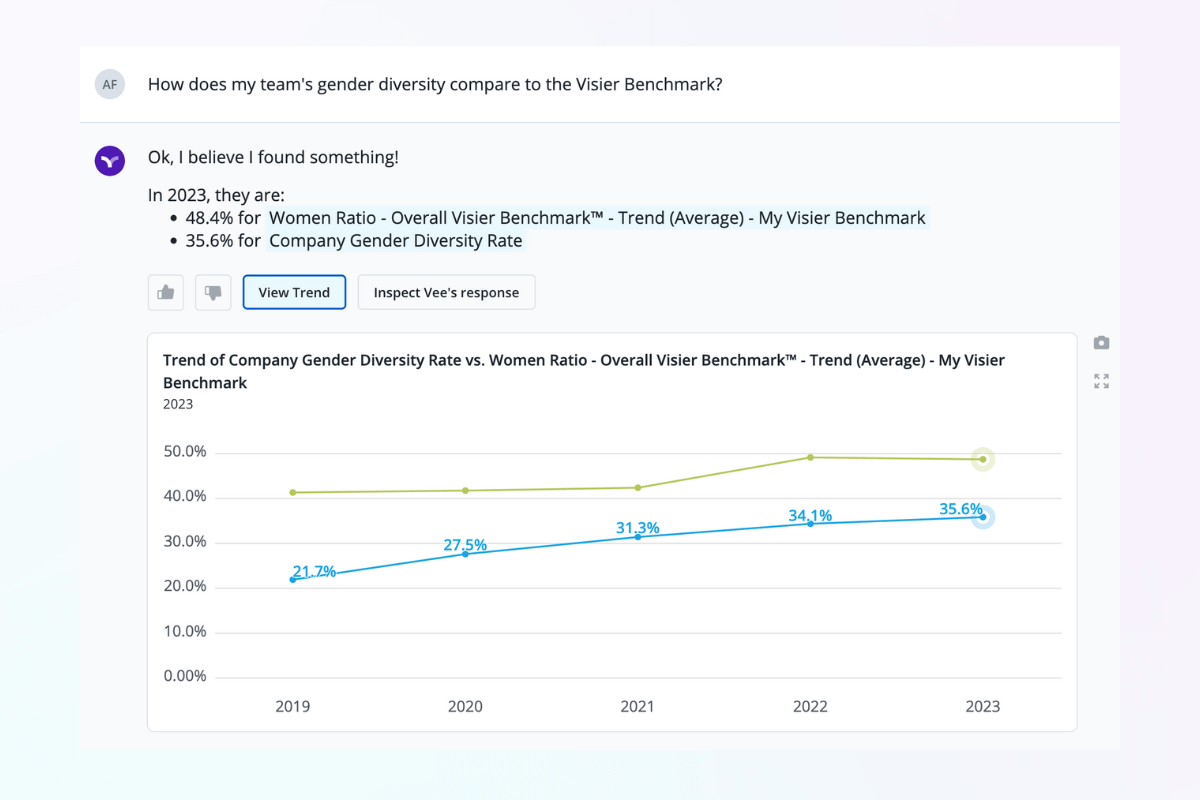The width and height of the screenshot is (1200, 800).
Task: Select the 2021 point on green benchmark line
Action: (x=638, y=487)
